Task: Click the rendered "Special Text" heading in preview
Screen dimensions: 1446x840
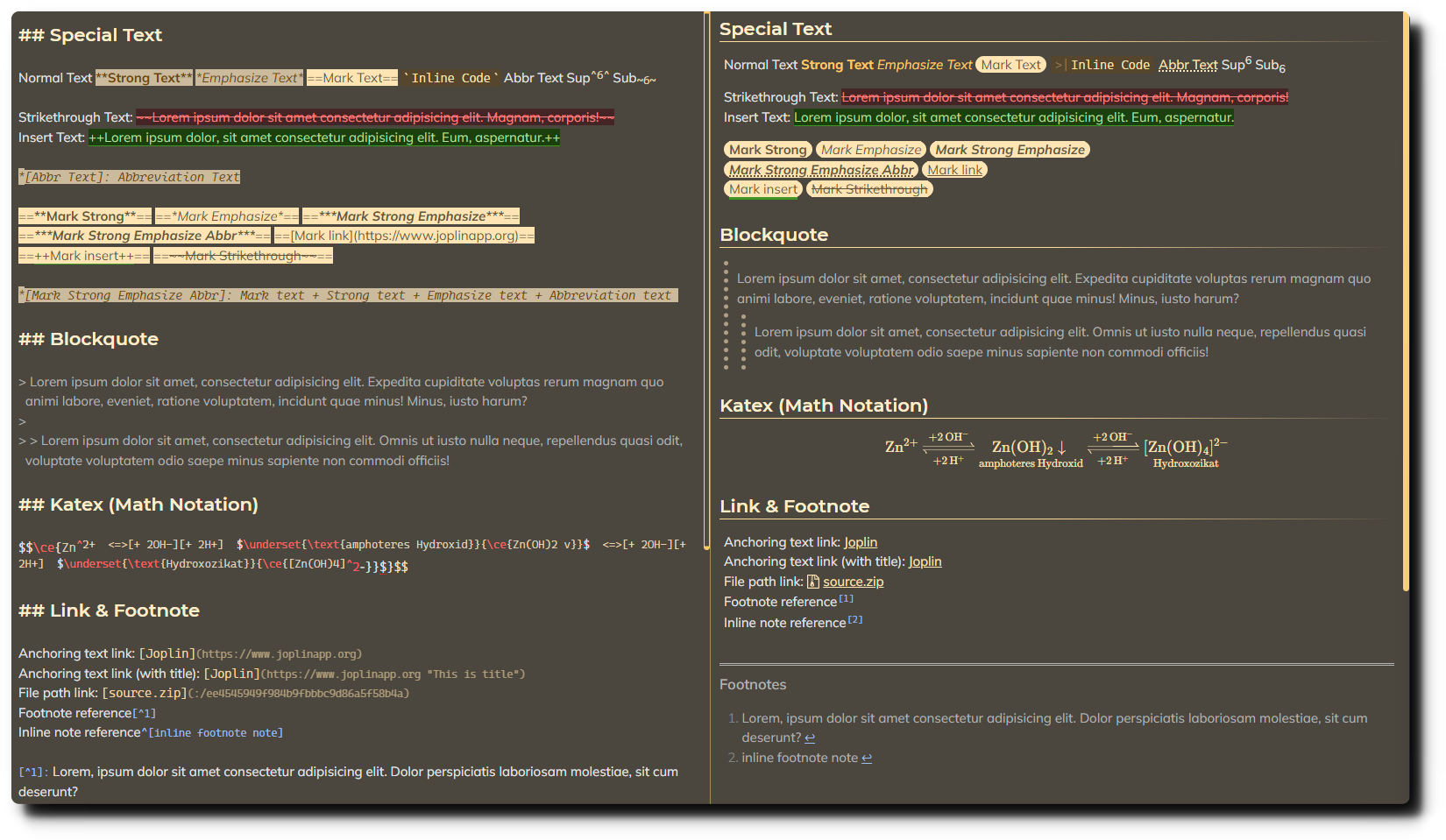Action: (x=776, y=29)
